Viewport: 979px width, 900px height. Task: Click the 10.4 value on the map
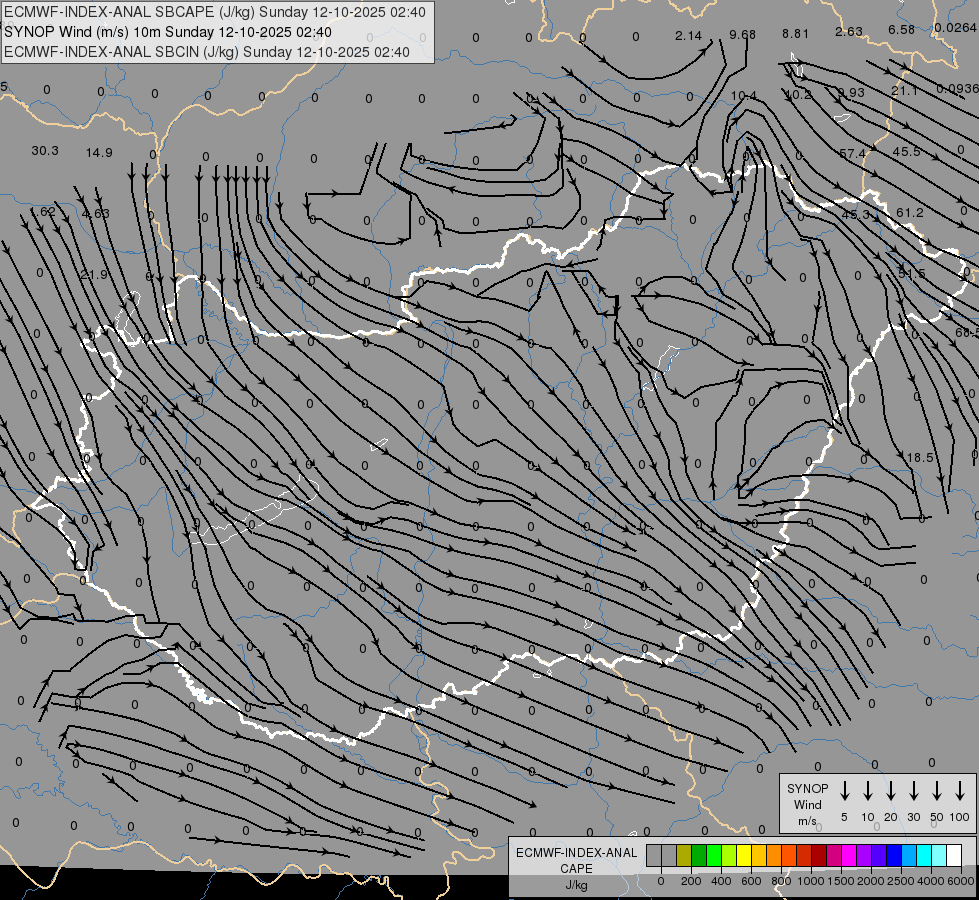coord(744,96)
